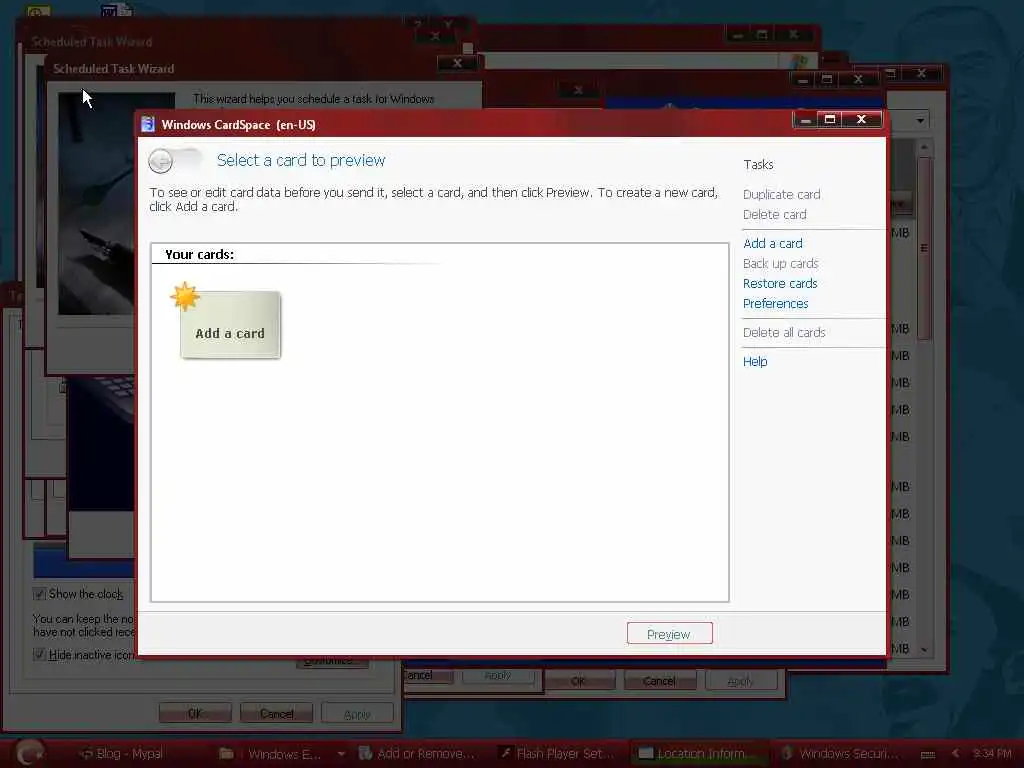
Task: Click Cancel in the taskbar properties dialog
Action: pyautogui.click(x=276, y=713)
